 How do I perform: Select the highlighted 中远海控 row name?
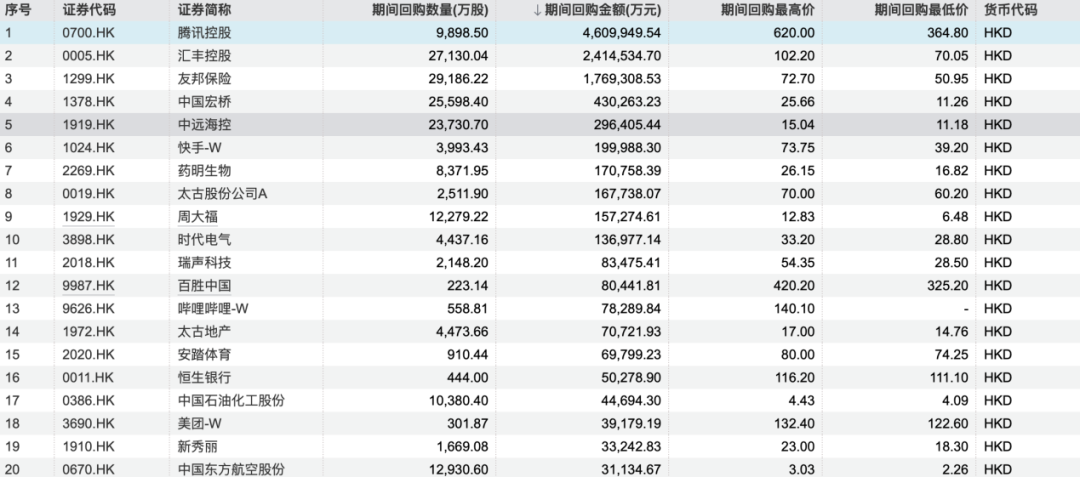point(205,124)
